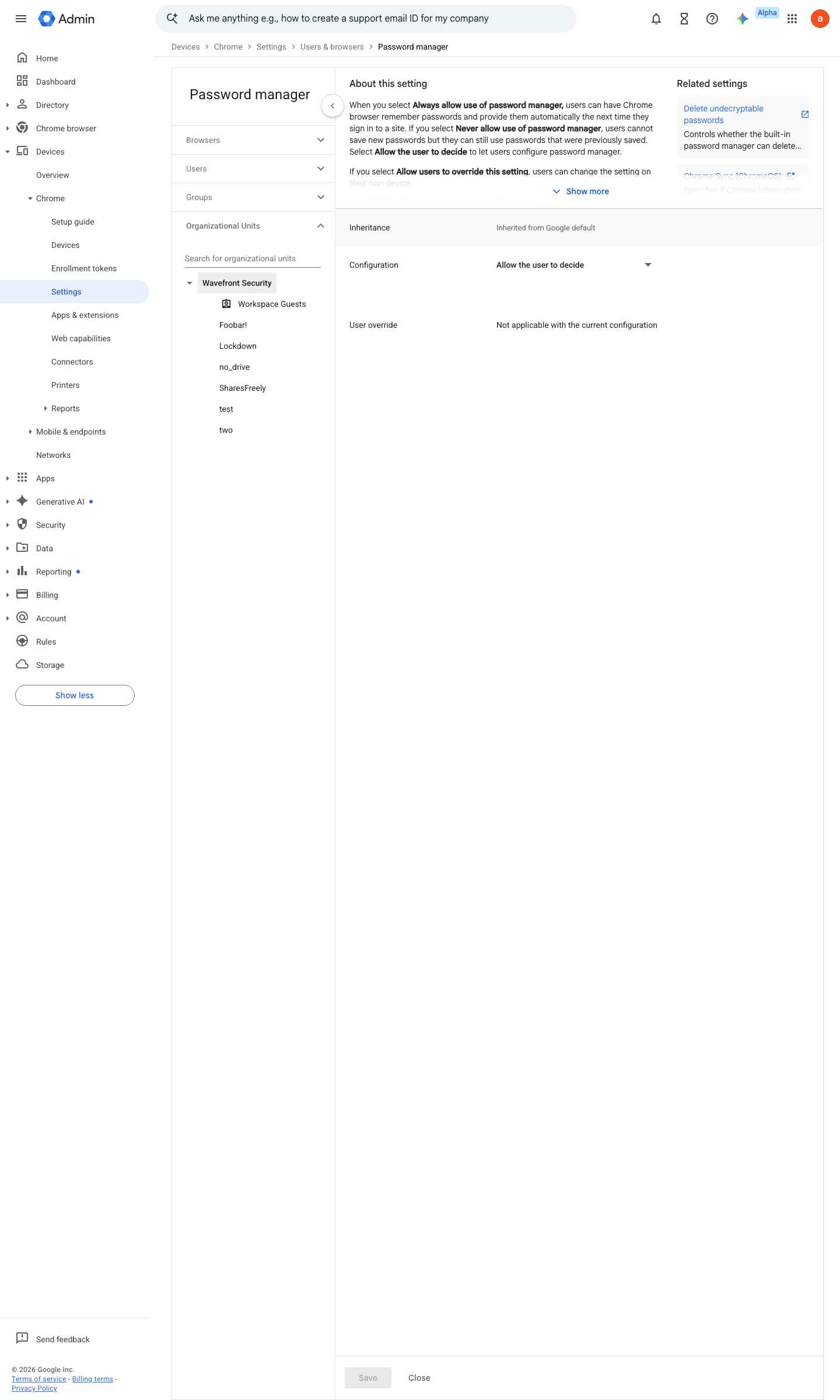Open Web capabilities page
Screen dimensions: 840x1400
(x=81, y=338)
